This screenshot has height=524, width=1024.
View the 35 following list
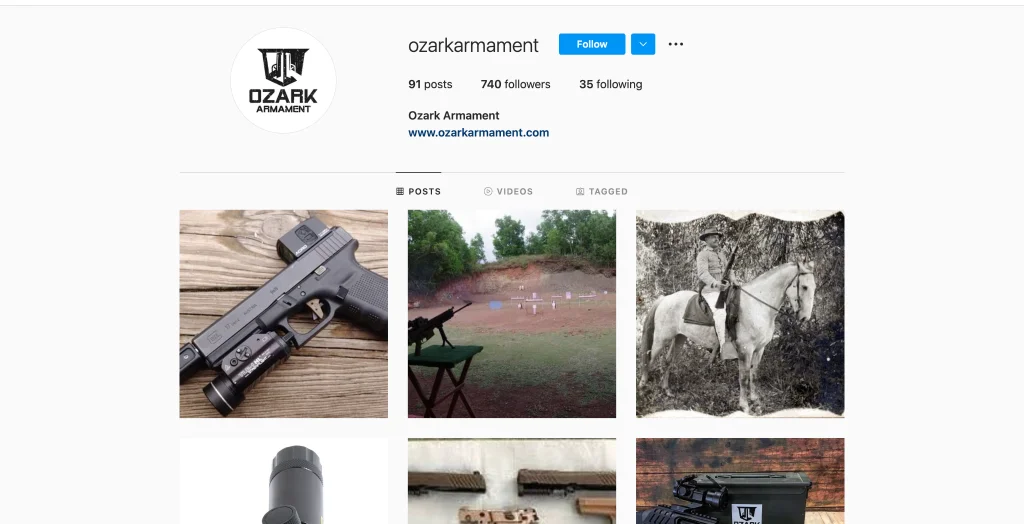tap(611, 84)
